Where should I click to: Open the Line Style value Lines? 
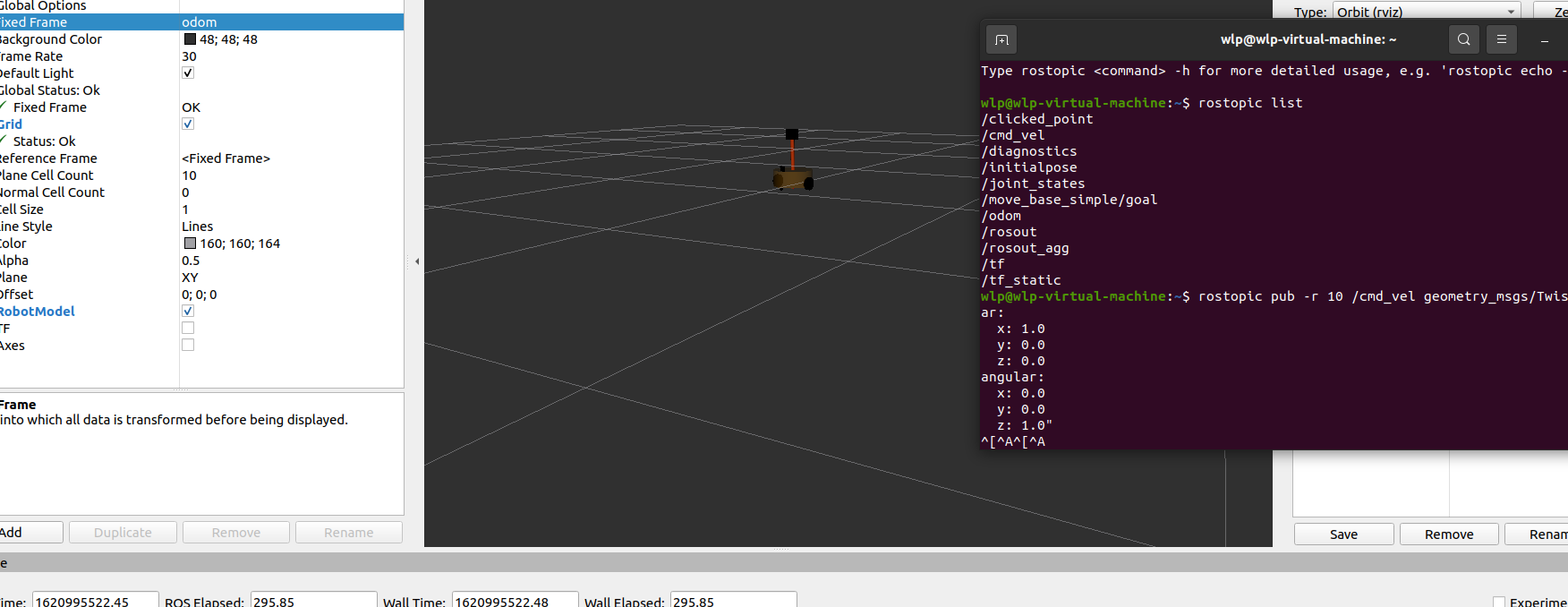198,227
